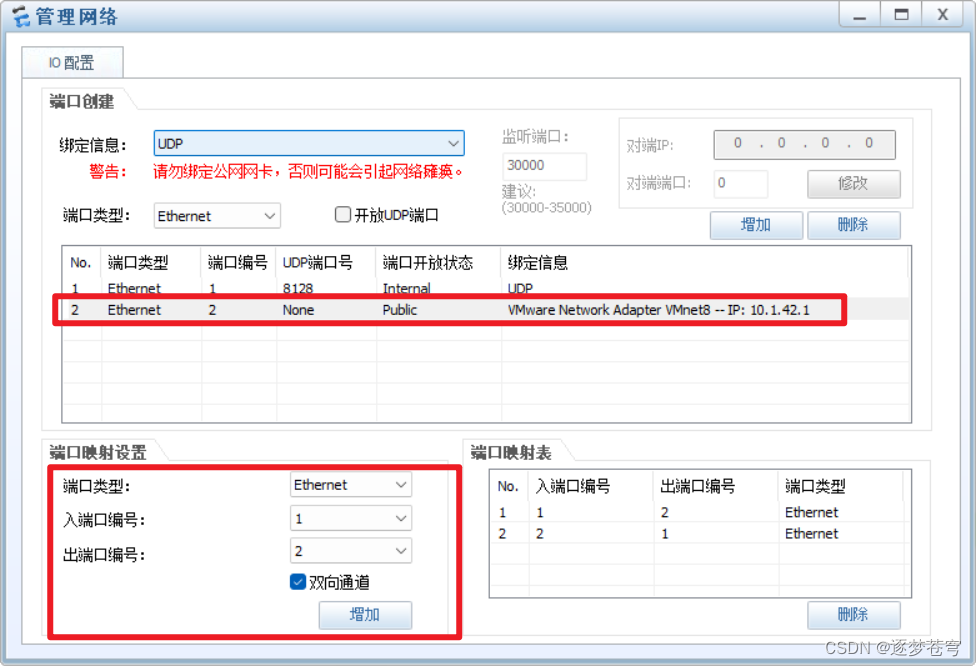
Task: Open the 入端口编号 dropdown
Action: pos(351,518)
